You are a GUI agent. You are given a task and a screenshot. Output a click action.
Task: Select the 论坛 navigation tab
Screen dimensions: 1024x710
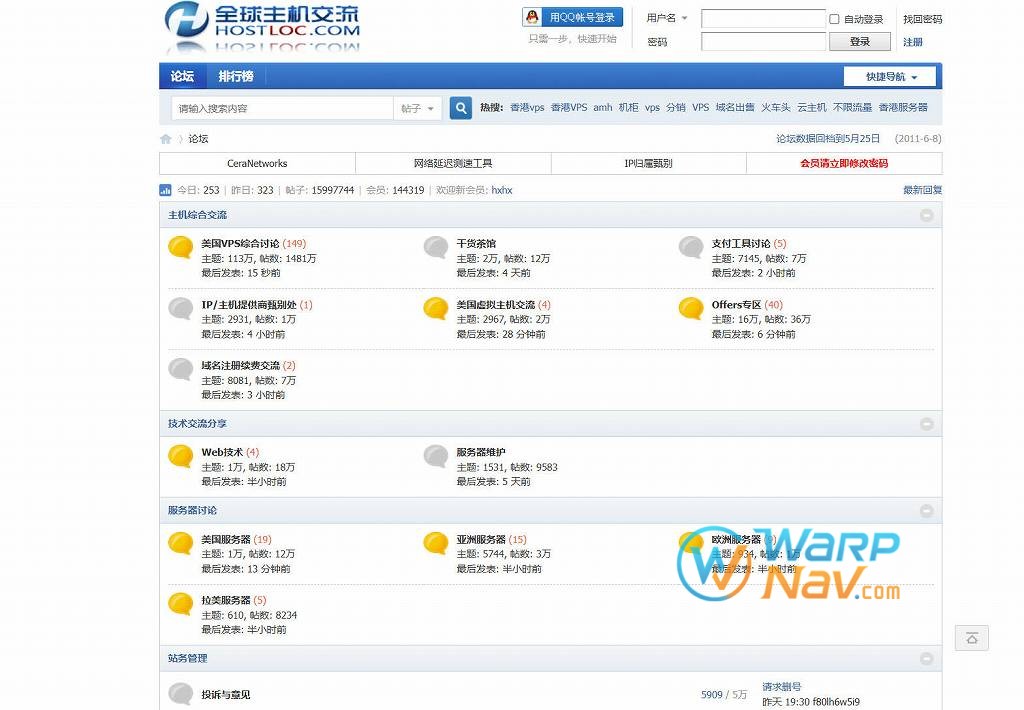coord(182,77)
